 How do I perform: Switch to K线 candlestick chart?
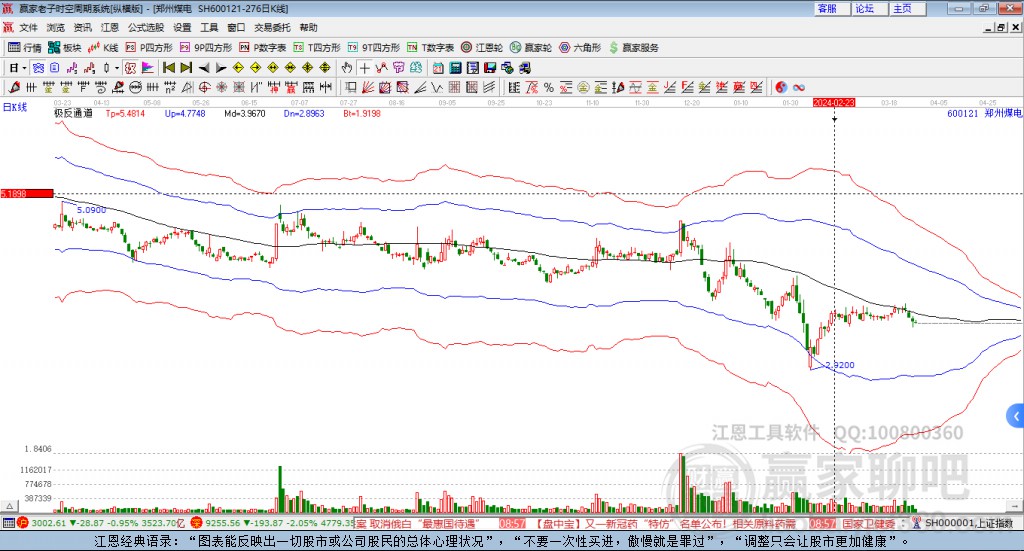click(x=104, y=47)
